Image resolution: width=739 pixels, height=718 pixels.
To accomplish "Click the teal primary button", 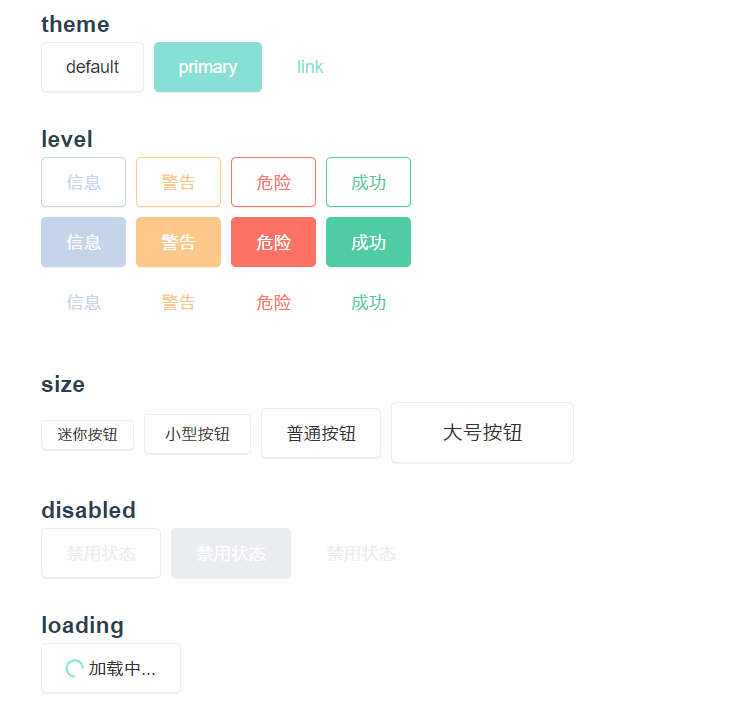I will tap(208, 67).
